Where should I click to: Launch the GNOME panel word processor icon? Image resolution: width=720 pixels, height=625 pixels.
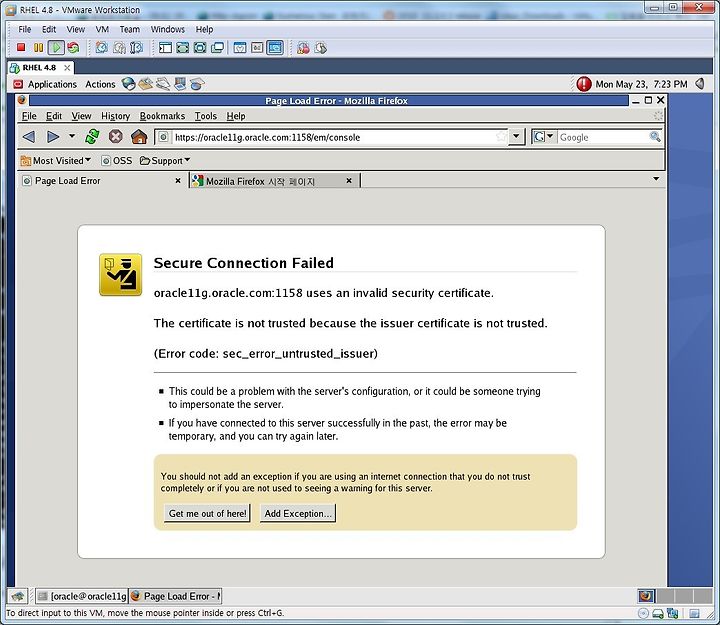coord(163,84)
